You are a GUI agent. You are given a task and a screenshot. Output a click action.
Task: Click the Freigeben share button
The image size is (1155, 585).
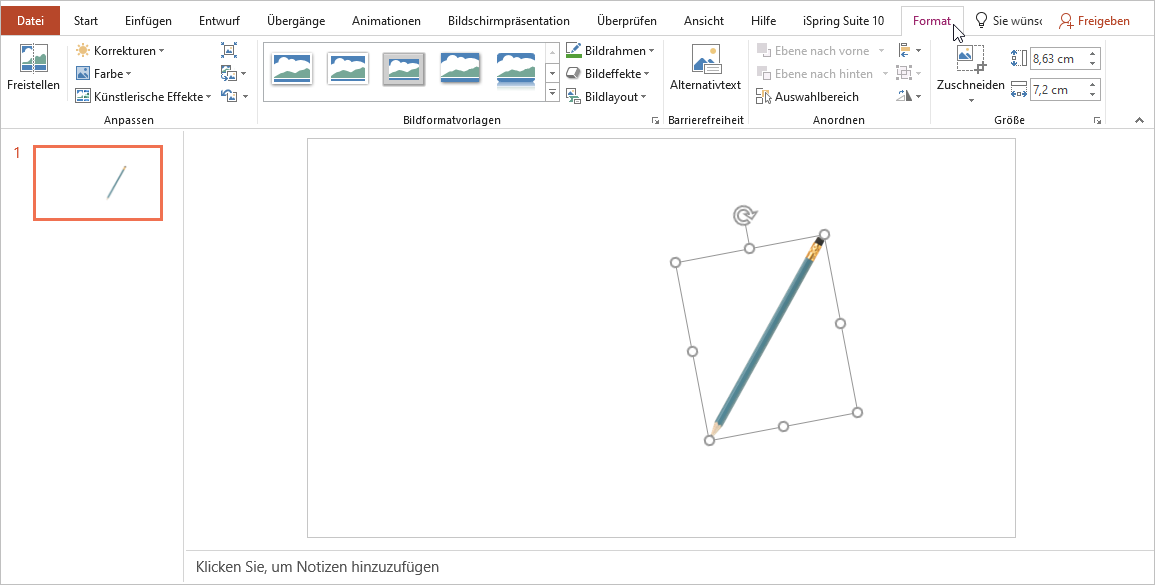point(1094,21)
